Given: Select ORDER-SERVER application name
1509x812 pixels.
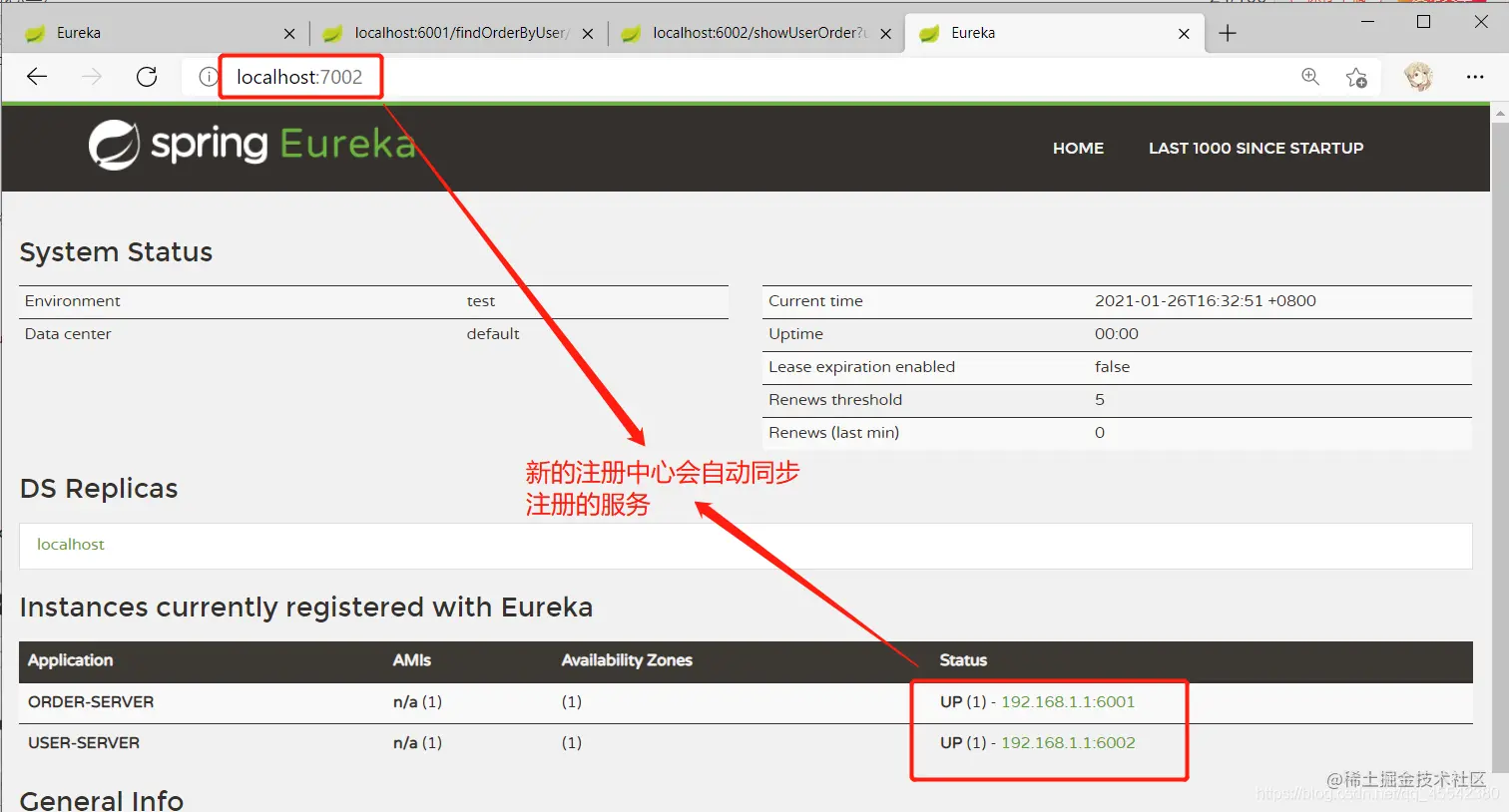Looking at the screenshot, I should tap(91, 702).
